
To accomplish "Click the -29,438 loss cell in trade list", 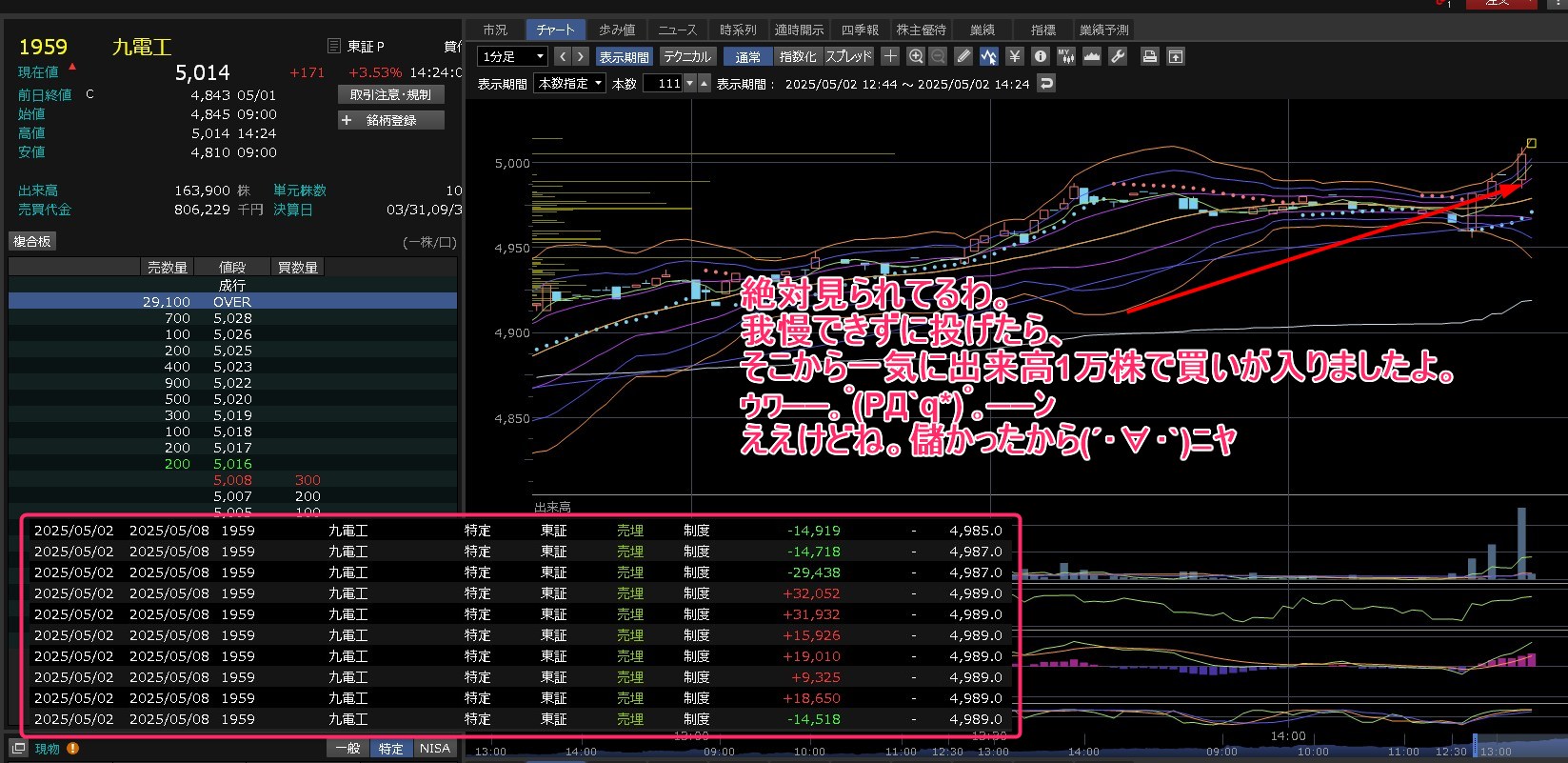I will click(814, 572).
